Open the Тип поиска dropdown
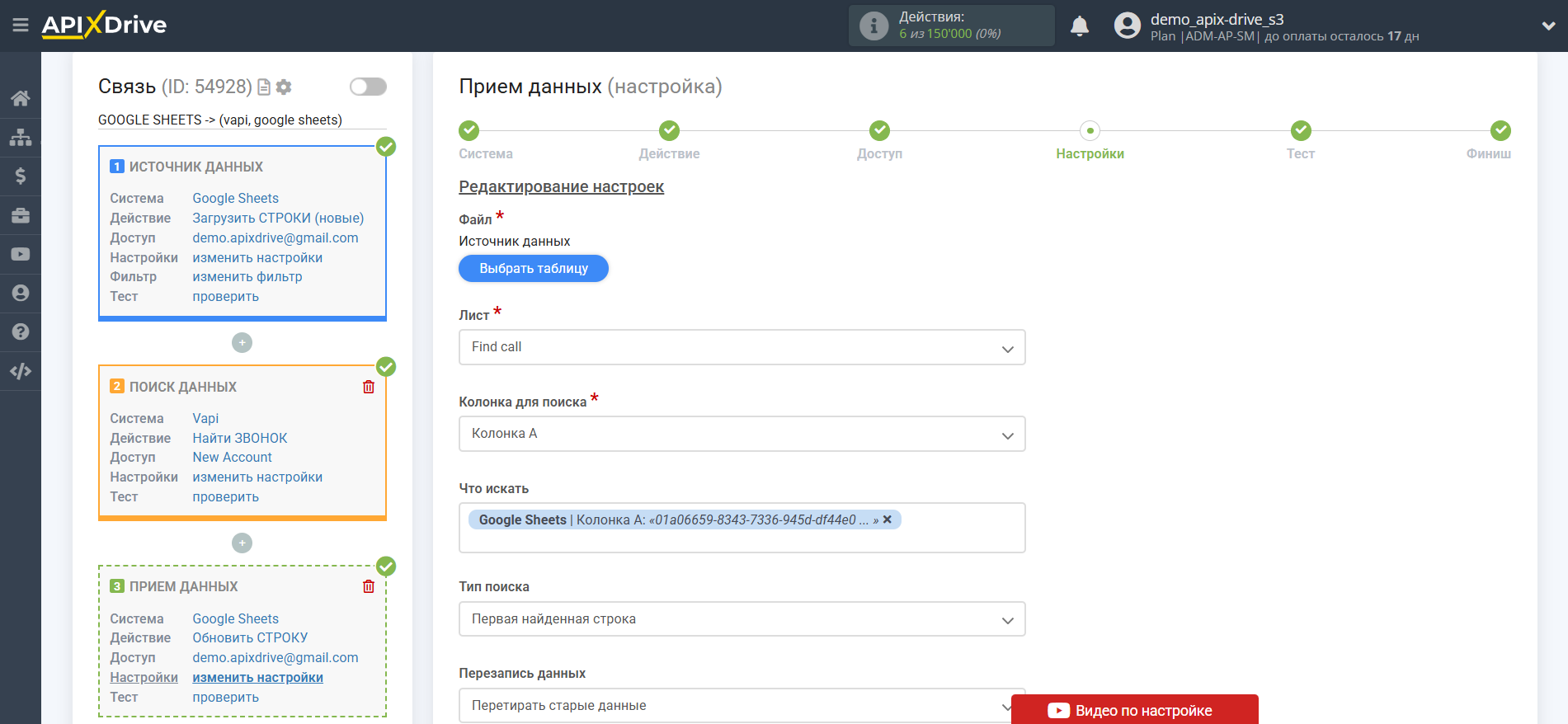The width and height of the screenshot is (1568, 724). tap(742, 619)
